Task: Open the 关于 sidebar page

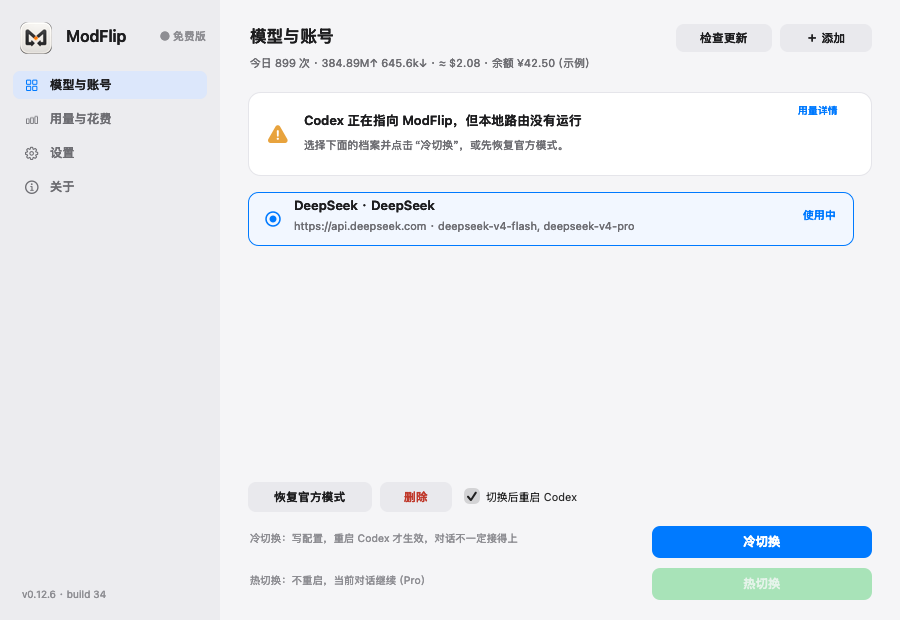Action: pos(110,187)
